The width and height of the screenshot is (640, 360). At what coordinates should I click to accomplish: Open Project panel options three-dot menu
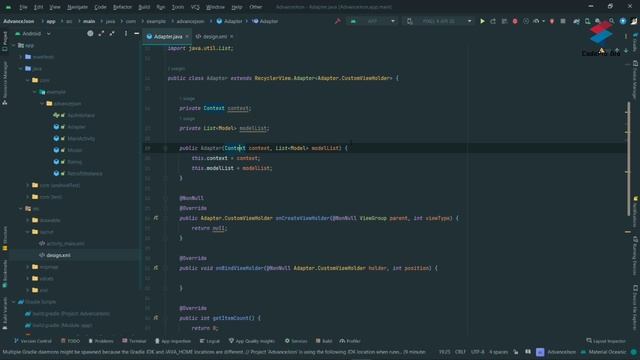click(126, 33)
